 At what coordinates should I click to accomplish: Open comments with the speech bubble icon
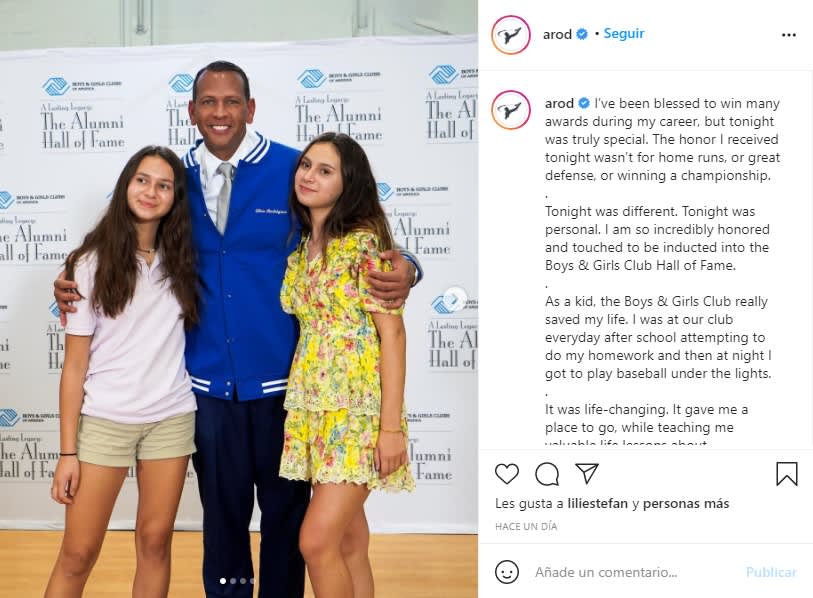tap(547, 474)
